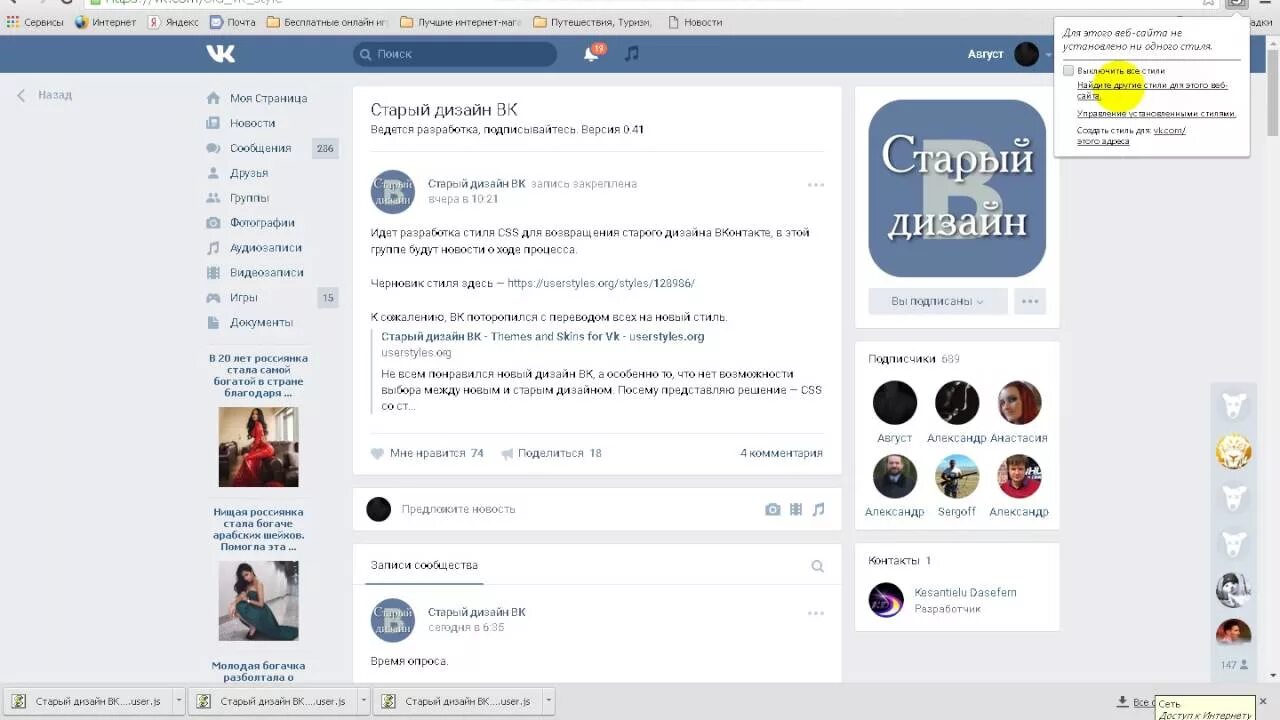Image resolution: width=1280 pixels, height=720 pixels.
Task: Open ad В 20 лет россиянка стала самой богатой
Action: tap(258, 376)
